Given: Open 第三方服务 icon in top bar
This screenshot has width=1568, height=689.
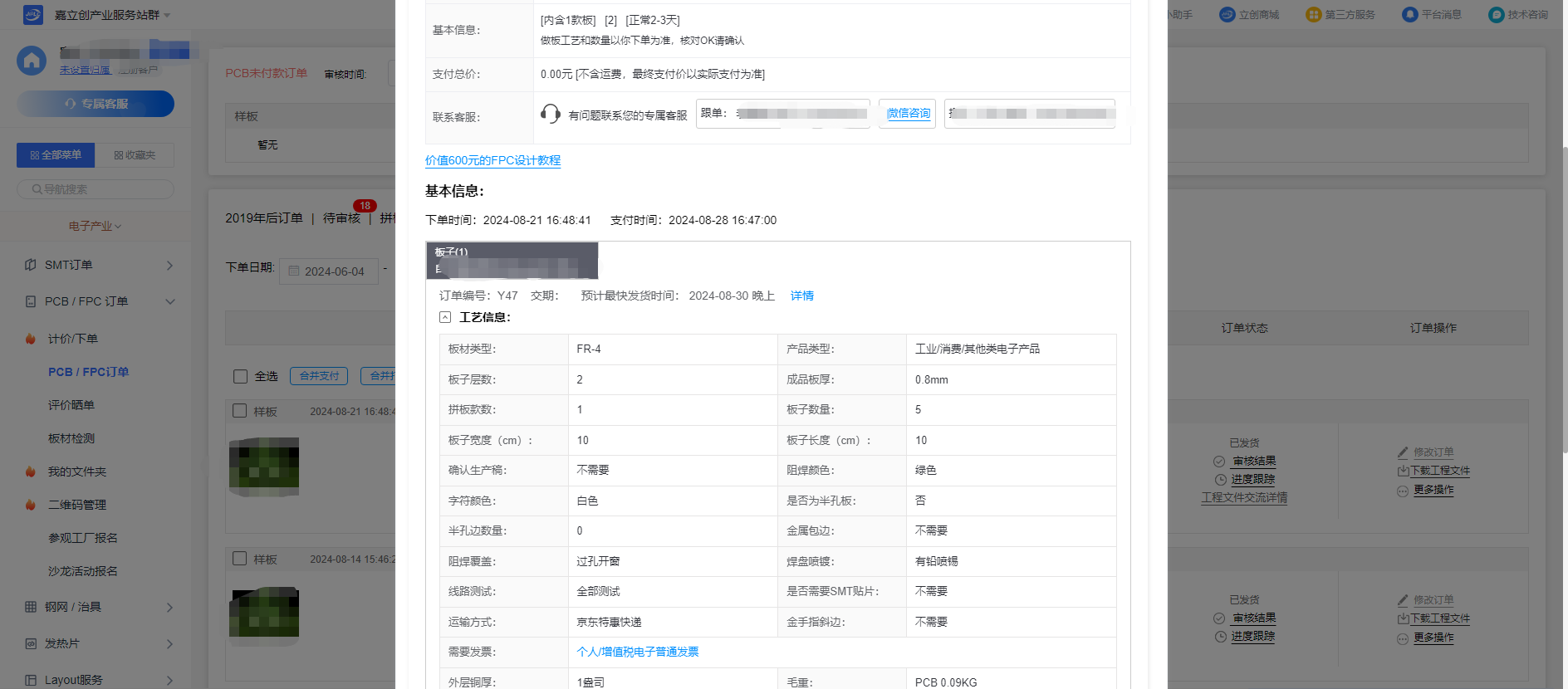Looking at the screenshot, I should click(1313, 15).
